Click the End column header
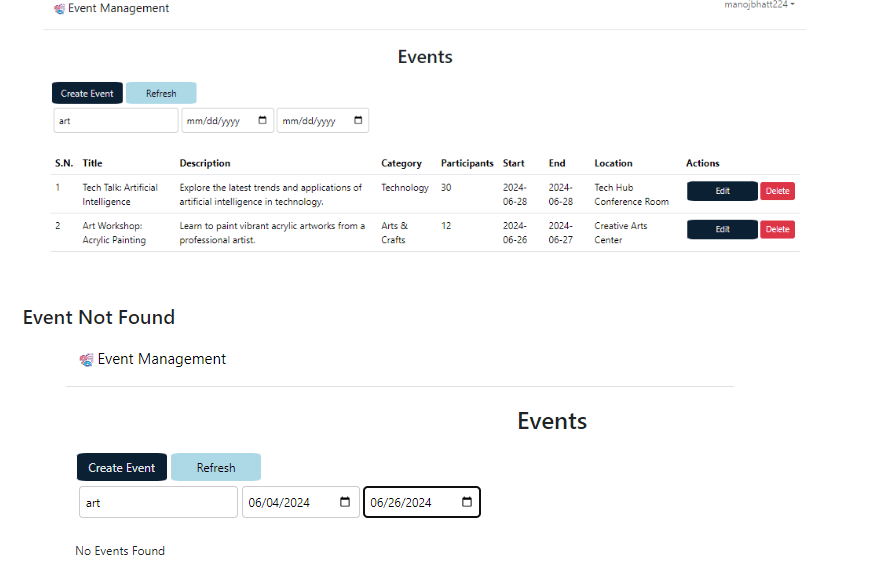Screen dimensions: 881x565 tap(557, 163)
